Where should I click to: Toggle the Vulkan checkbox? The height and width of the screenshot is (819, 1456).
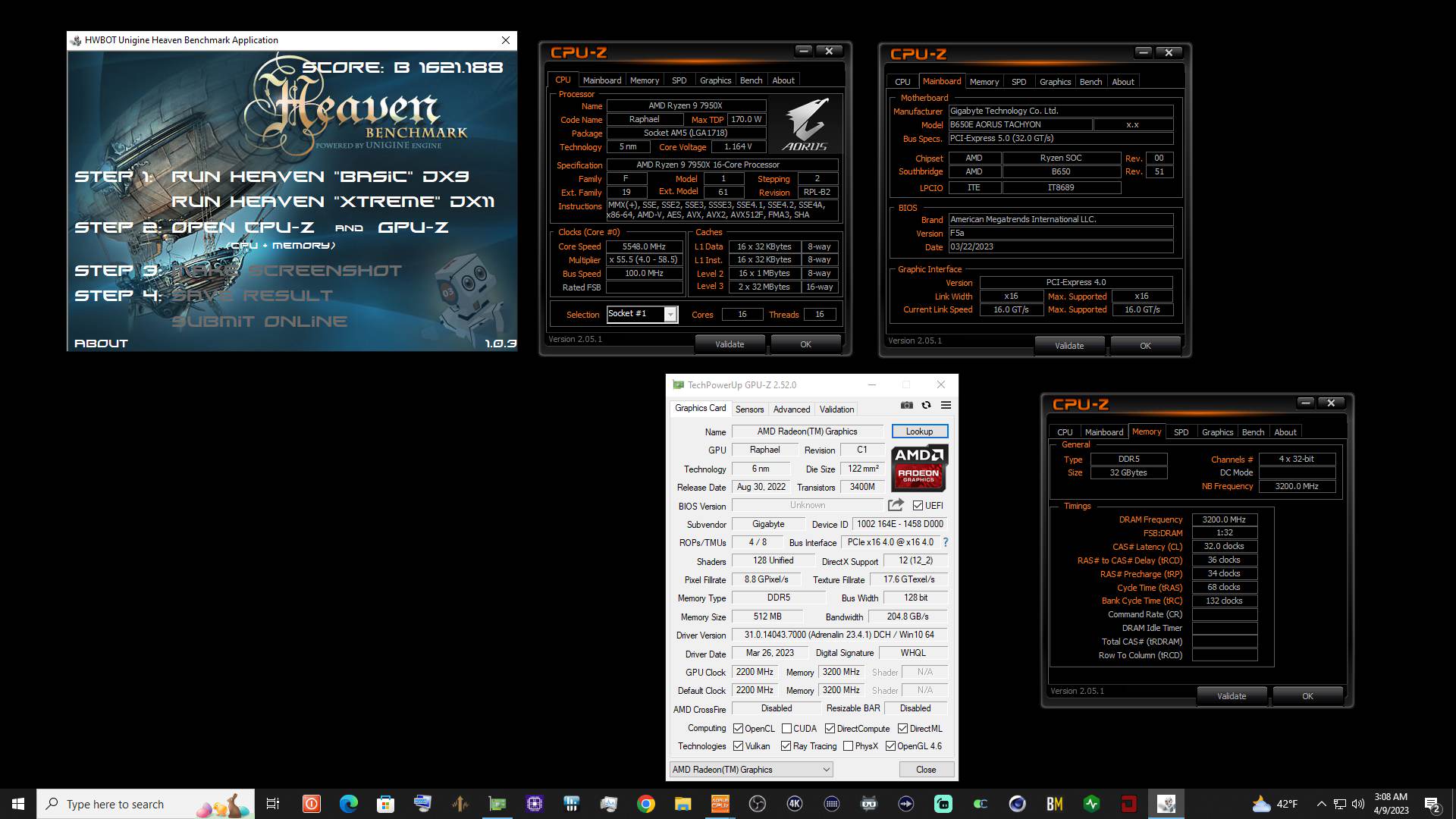(x=738, y=746)
